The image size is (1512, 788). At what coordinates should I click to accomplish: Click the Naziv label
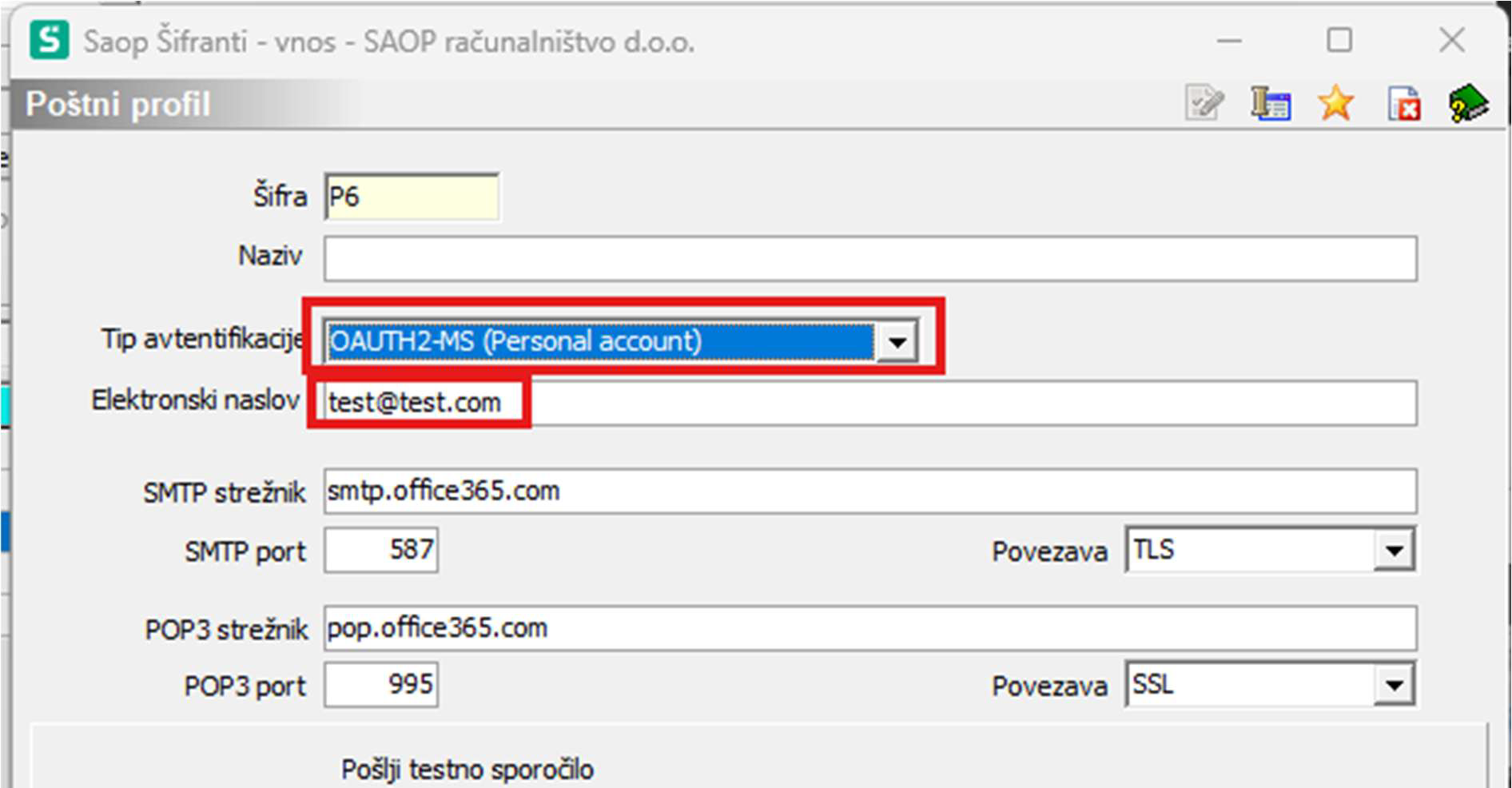270,256
